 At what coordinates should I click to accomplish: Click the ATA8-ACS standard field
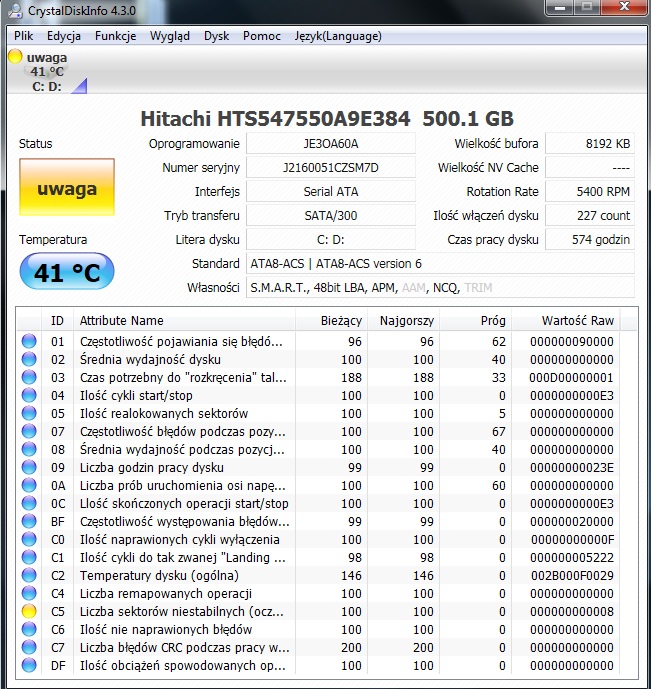pos(440,264)
